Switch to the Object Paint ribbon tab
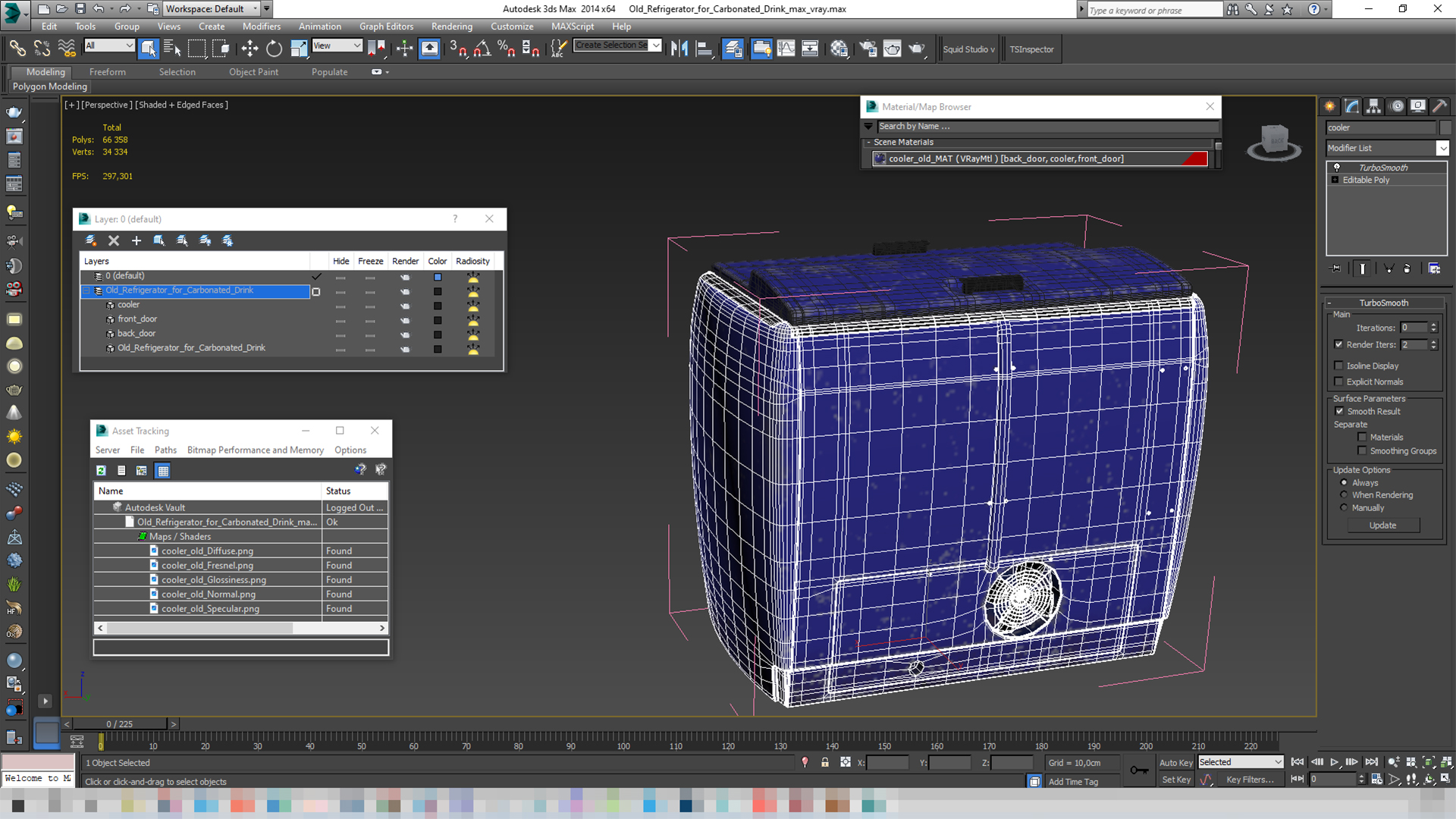 pyautogui.click(x=253, y=72)
